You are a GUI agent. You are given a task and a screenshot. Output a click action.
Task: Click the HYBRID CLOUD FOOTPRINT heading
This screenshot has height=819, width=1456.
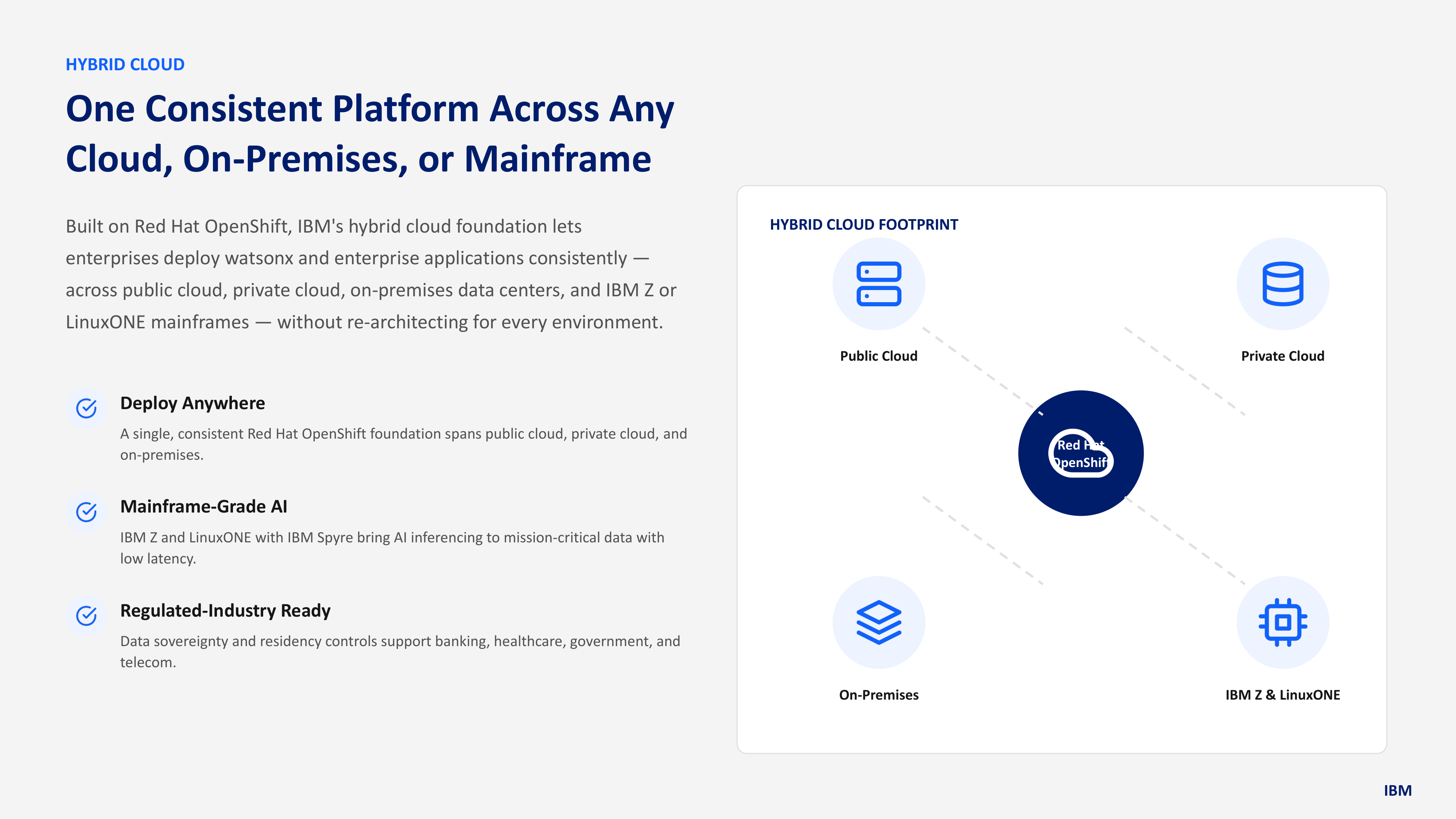click(x=864, y=224)
